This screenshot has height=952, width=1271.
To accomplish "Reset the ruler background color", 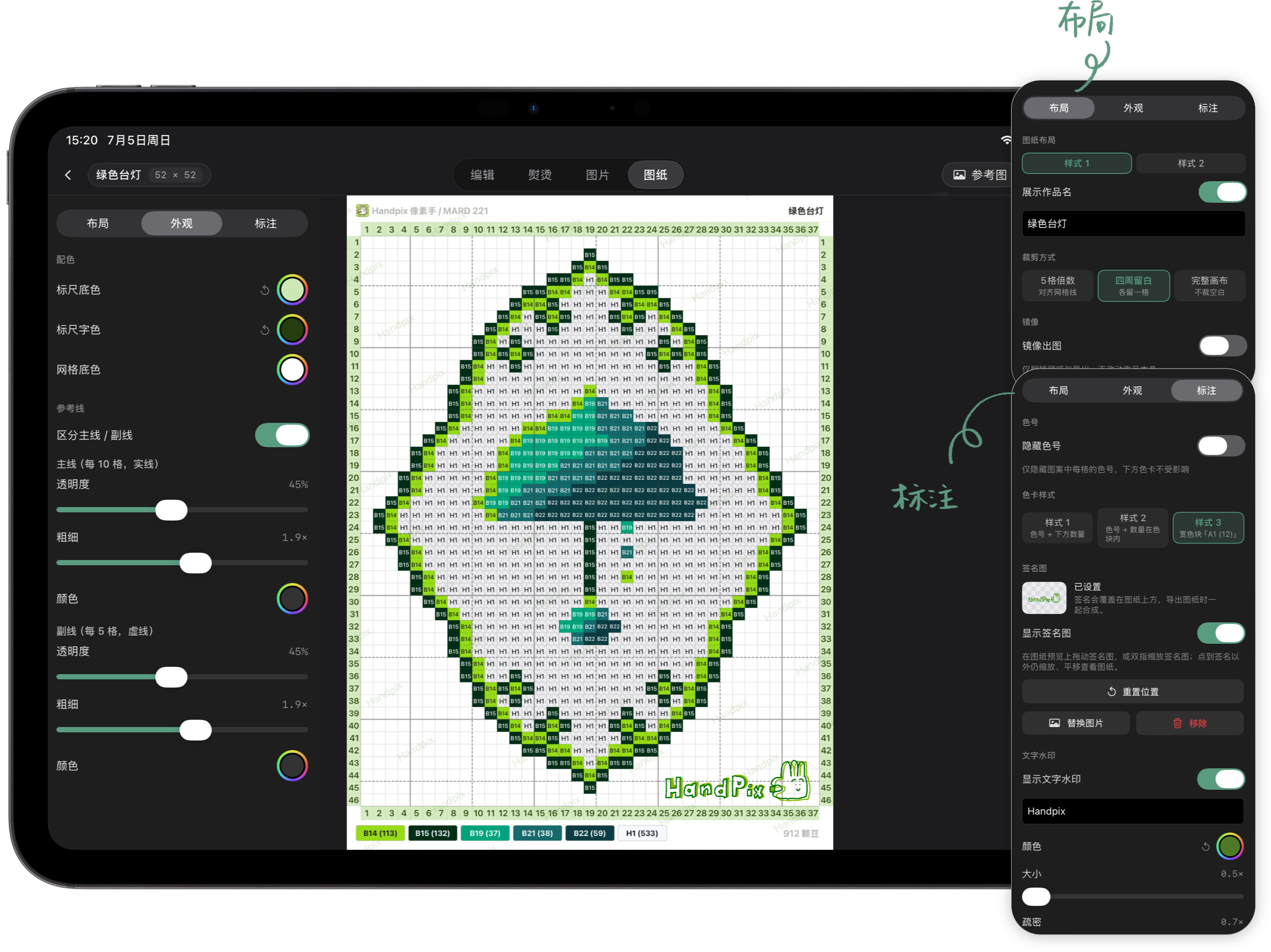I will pos(265,290).
